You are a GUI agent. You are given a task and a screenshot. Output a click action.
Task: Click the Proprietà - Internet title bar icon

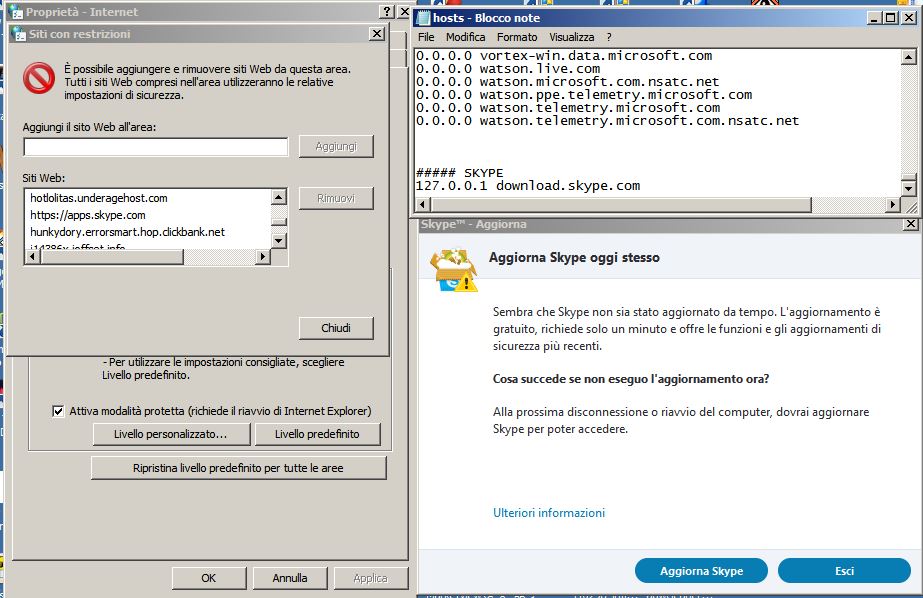pos(16,12)
